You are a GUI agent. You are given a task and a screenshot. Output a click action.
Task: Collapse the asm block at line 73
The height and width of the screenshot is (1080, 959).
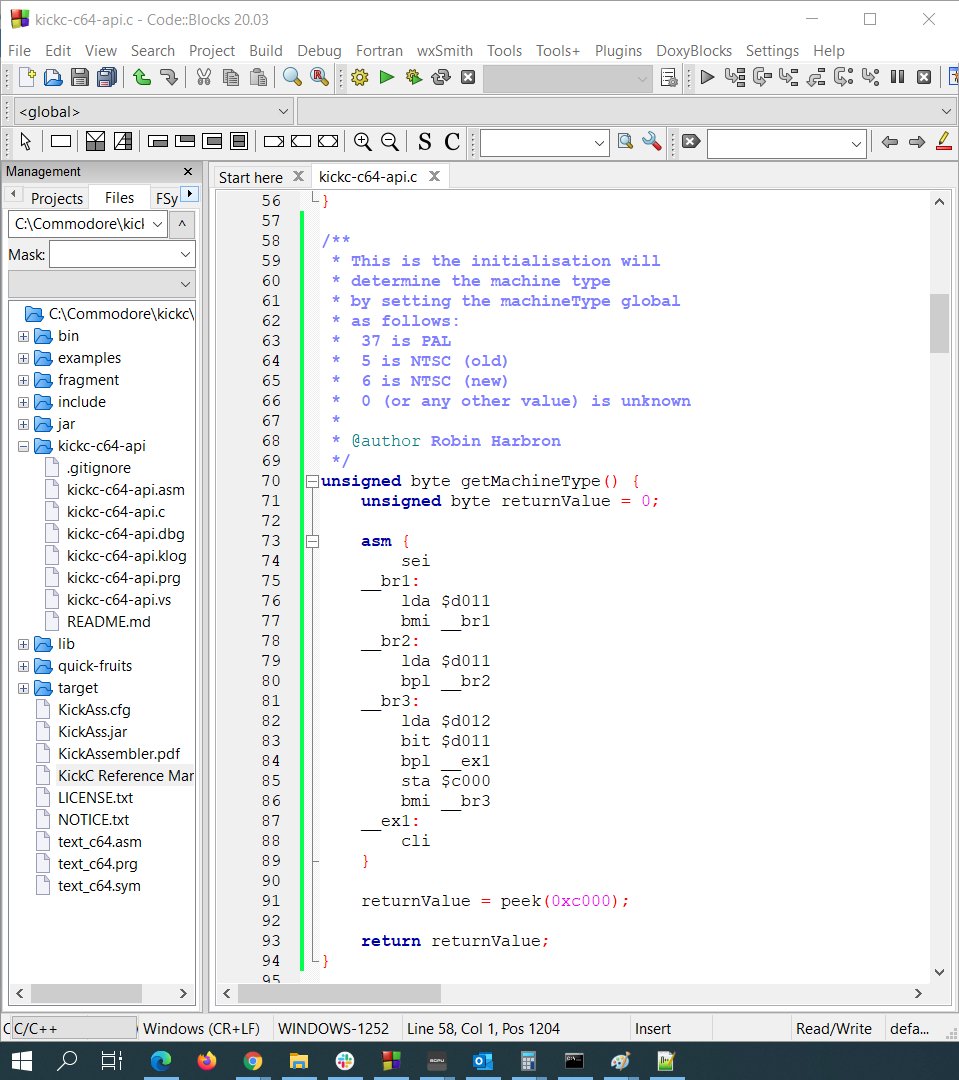tap(312, 540)
